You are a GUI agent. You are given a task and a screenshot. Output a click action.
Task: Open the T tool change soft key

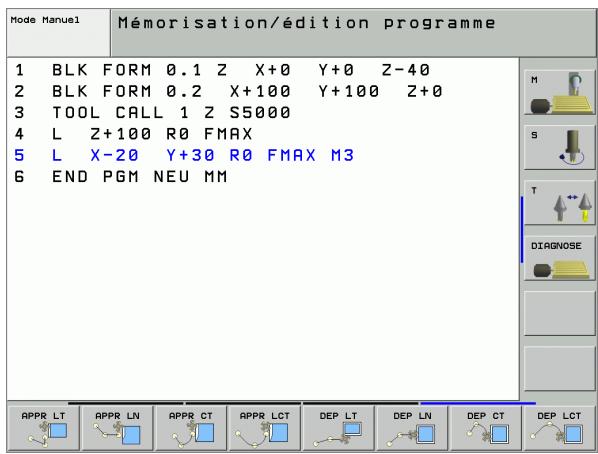click(559, 203)
